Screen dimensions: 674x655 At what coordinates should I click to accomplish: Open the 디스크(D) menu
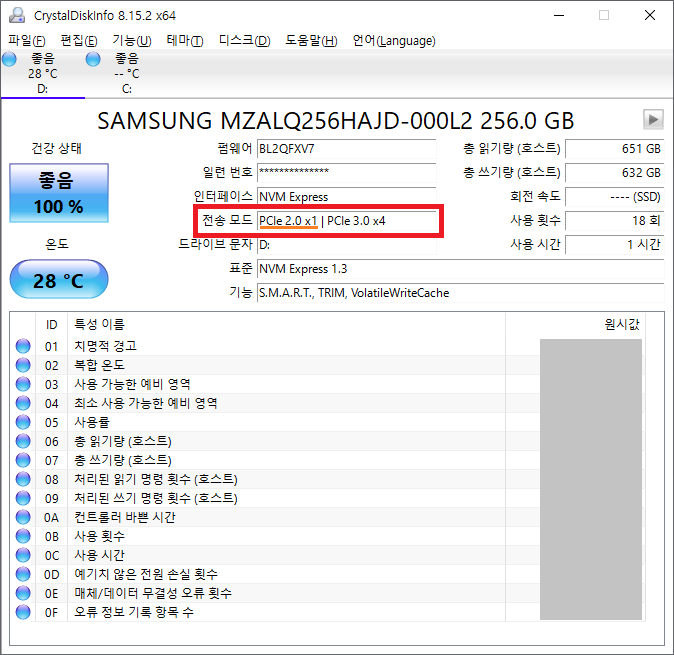(x=245, y=40)
